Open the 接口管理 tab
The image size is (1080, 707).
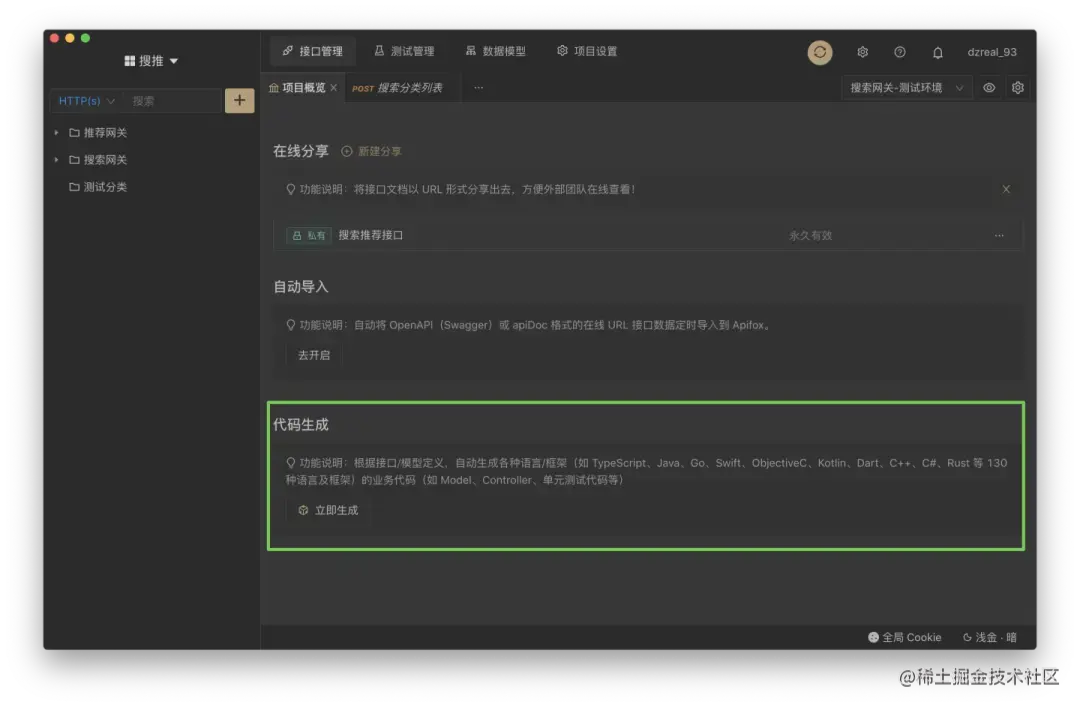click(312, 51)
